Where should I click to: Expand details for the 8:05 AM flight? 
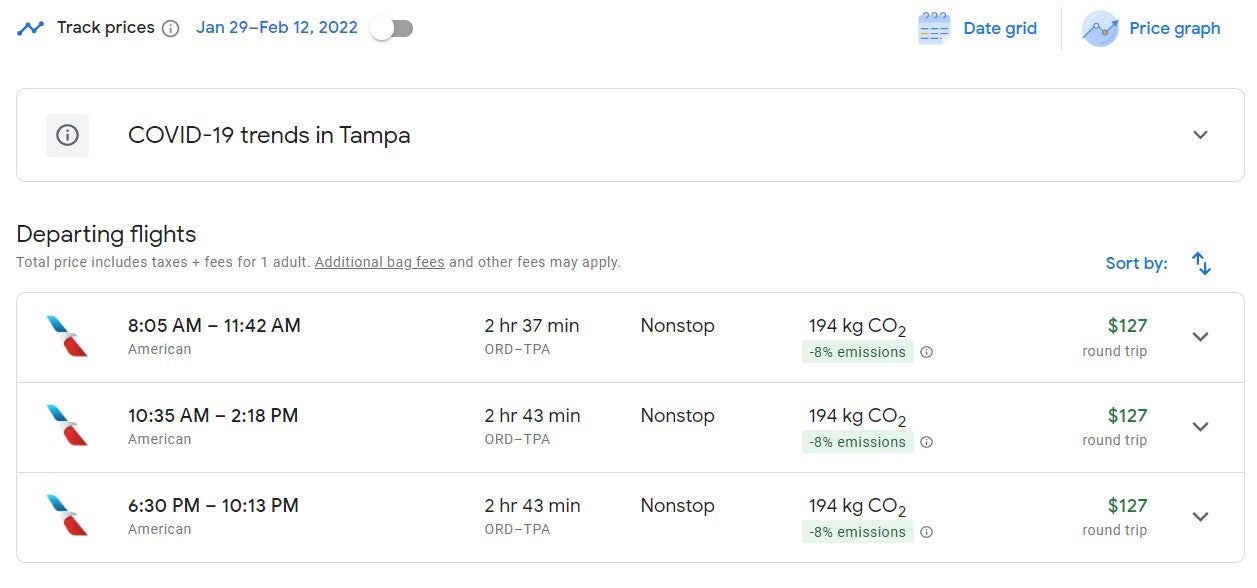[x=1200, y=337]
